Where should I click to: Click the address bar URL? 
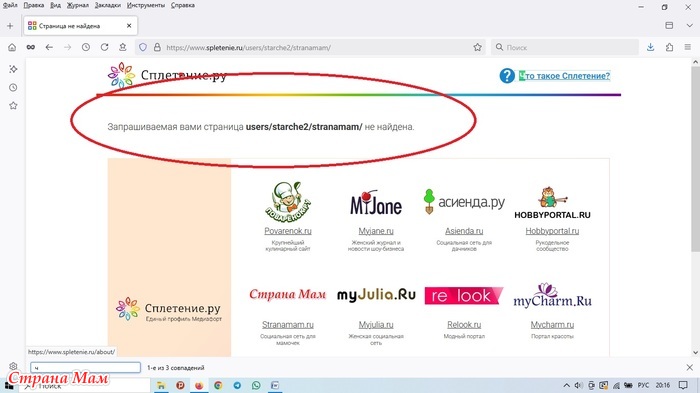pos(248,47)
